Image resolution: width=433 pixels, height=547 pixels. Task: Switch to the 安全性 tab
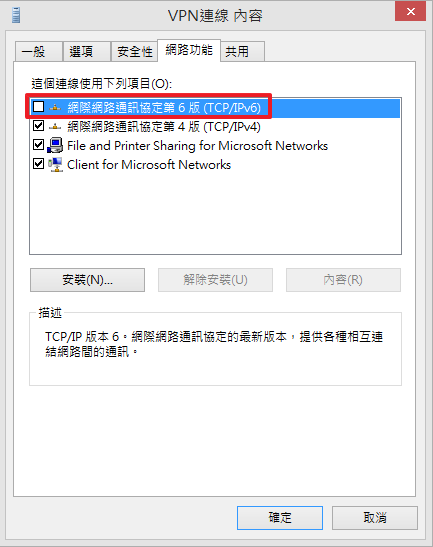(135, 52)
